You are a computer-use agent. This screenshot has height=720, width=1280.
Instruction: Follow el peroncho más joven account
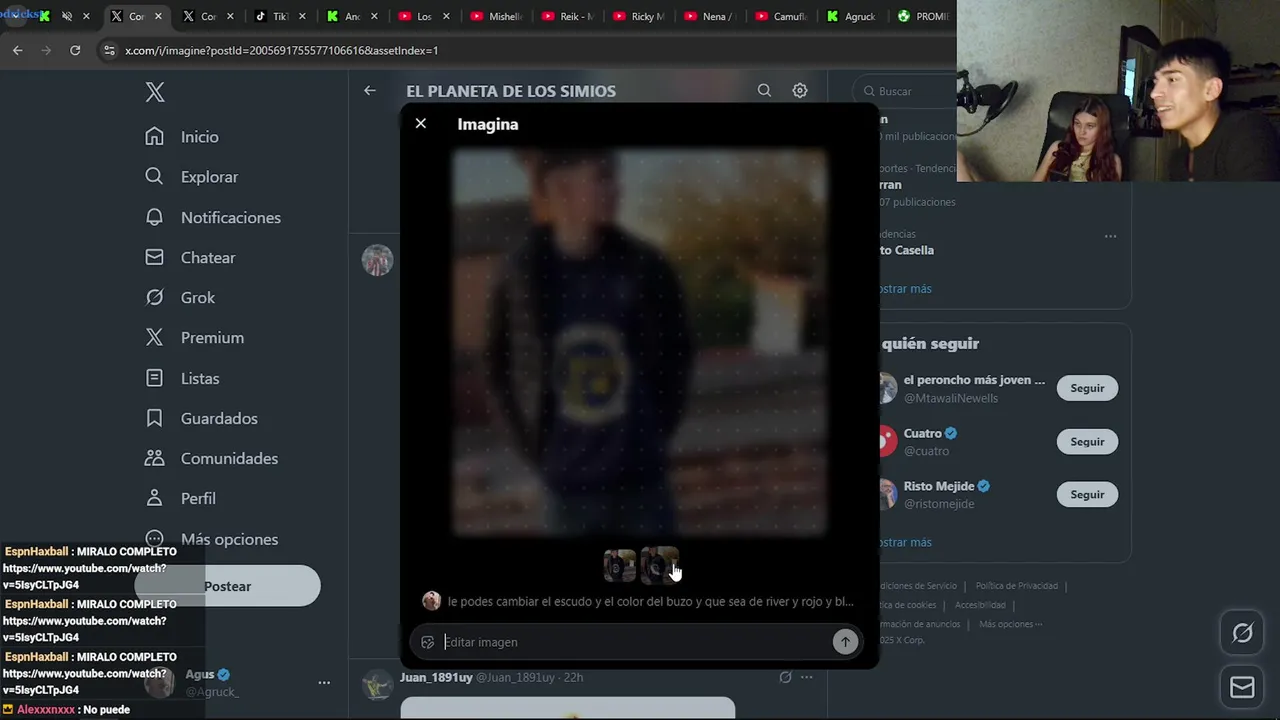pyautogui.click(x=1087, y=388)
